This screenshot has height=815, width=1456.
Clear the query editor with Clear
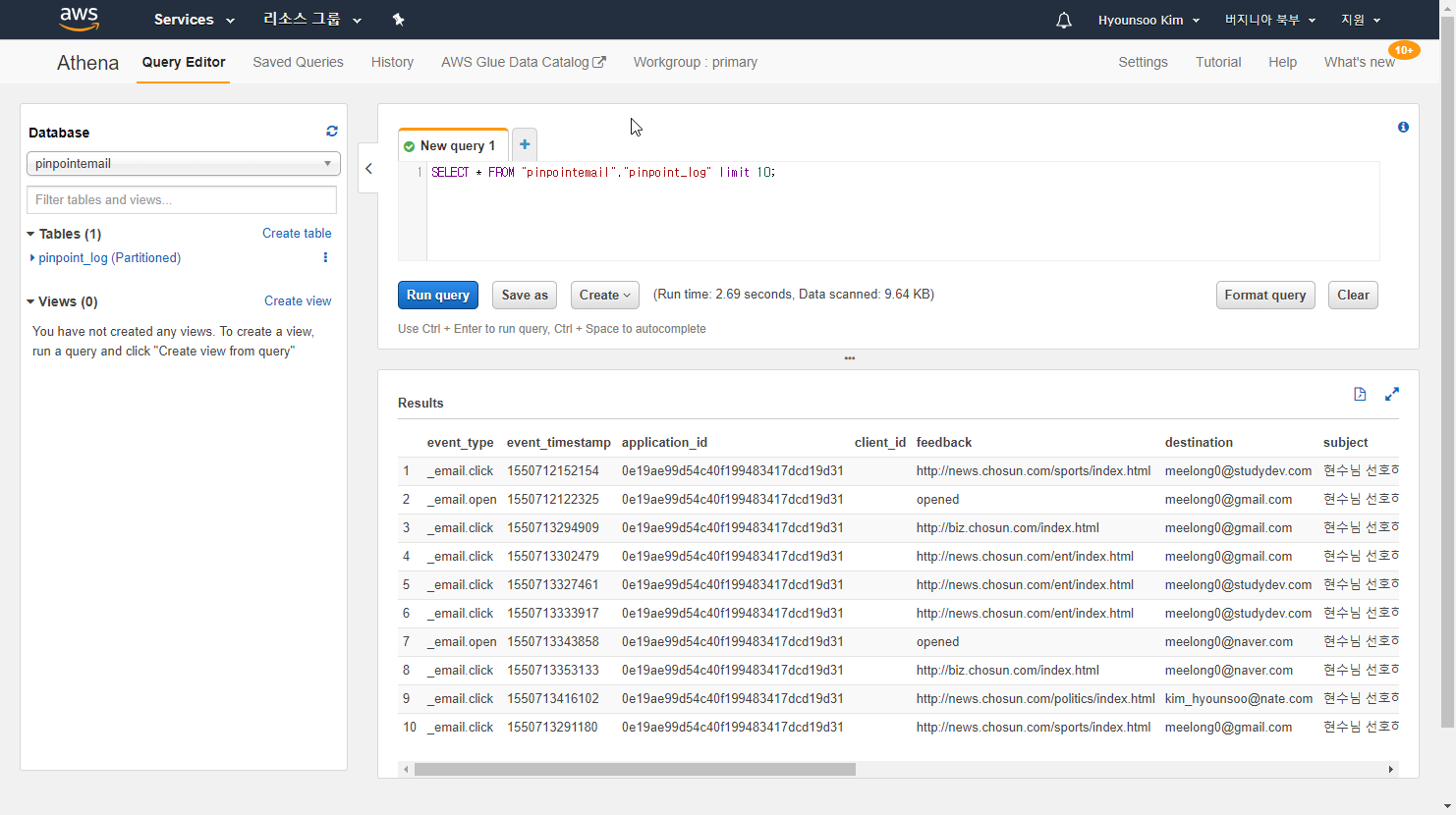coord(1353,295)
